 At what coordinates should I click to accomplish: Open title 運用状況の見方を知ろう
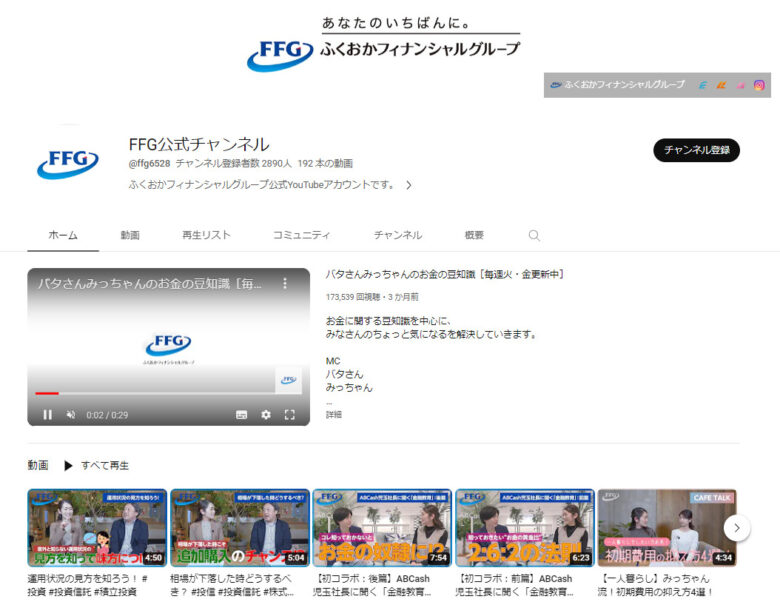pos(88,585)
